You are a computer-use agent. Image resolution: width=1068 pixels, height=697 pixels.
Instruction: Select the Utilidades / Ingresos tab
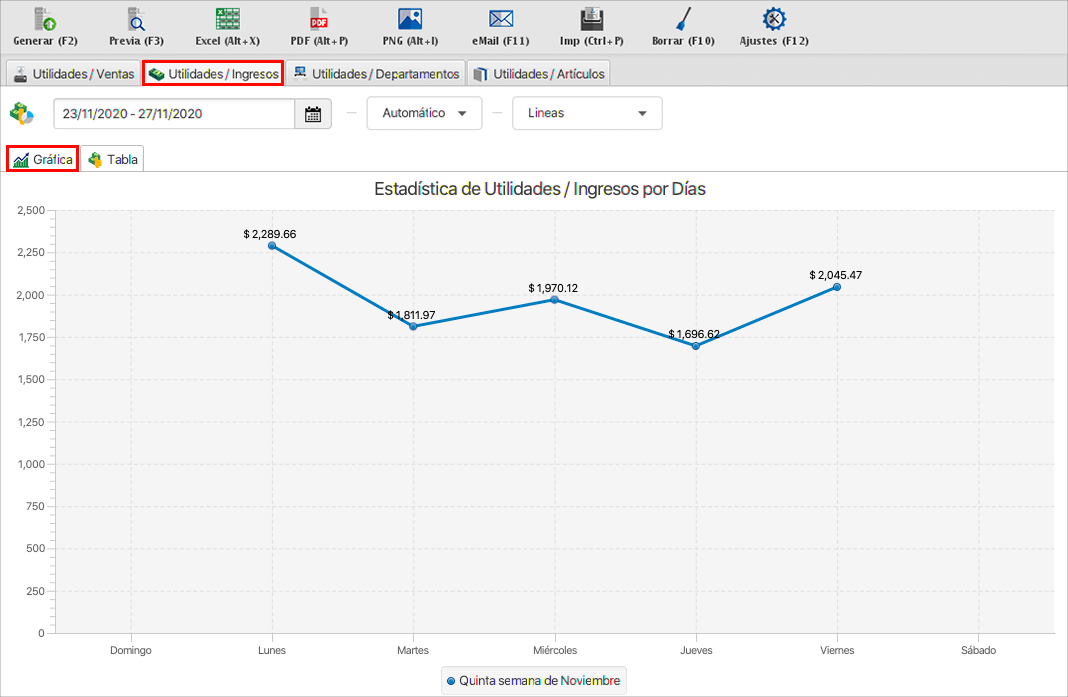pyautogui.click(x=213, y=74)
